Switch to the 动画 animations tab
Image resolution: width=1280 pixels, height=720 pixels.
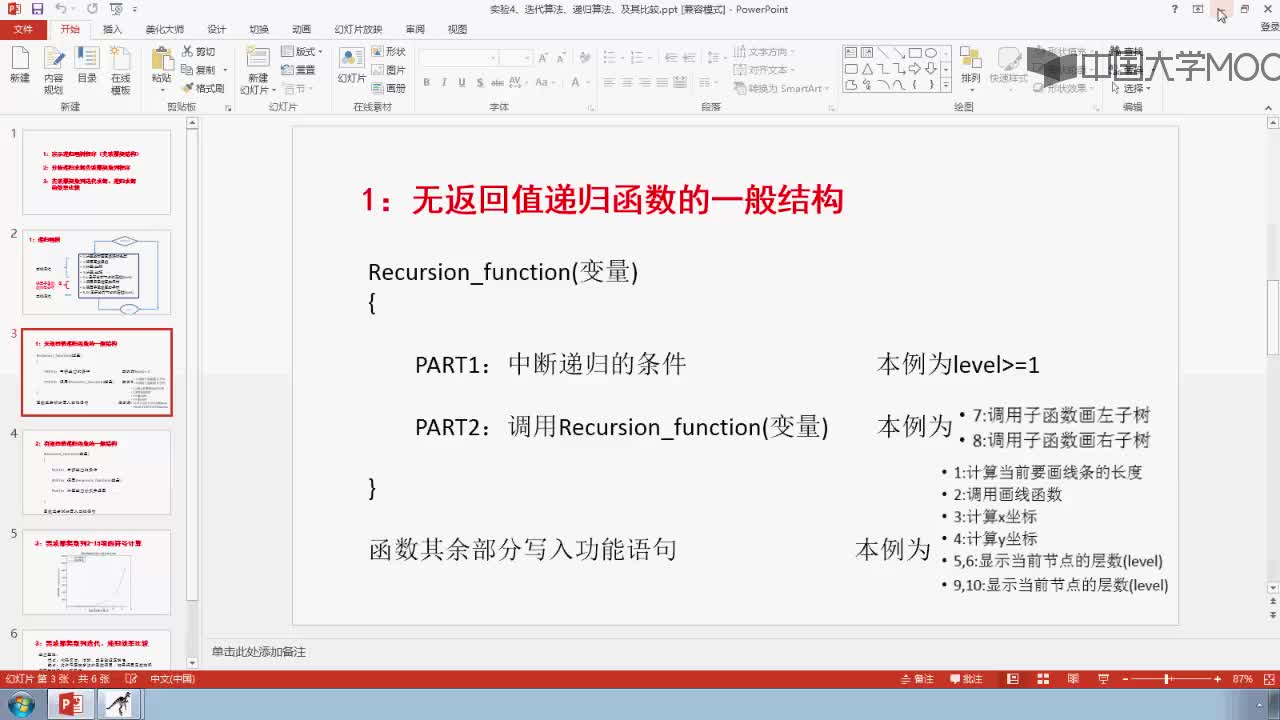pos(301,29)
